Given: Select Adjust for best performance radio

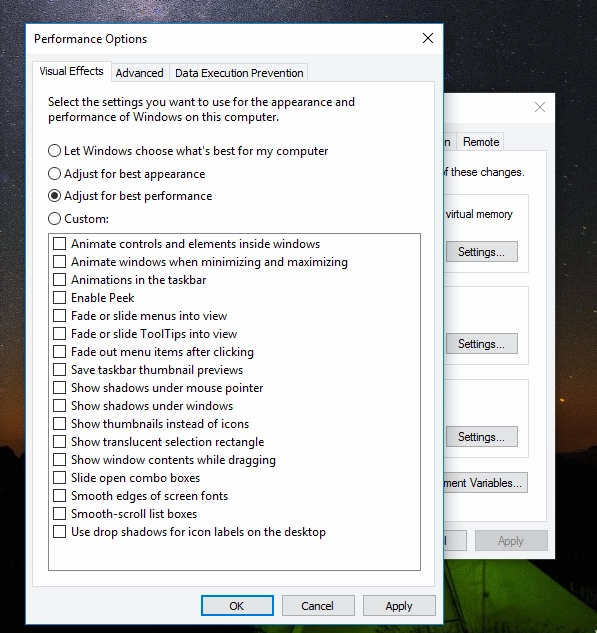Looking at the screenshot, I should click(54, 196).
